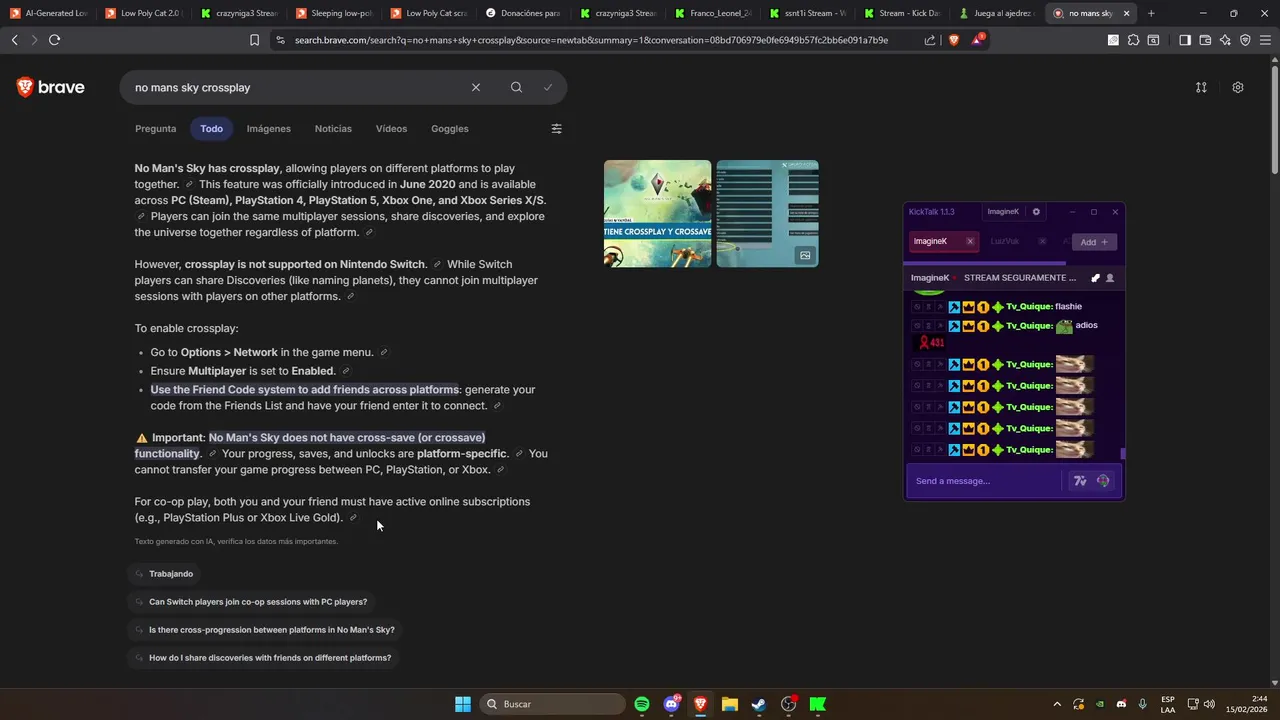Open the crossplay y crossave thumbnail image
Image resolution: width=1280 pixels, height=720 pixels.
tap(658, 214)
